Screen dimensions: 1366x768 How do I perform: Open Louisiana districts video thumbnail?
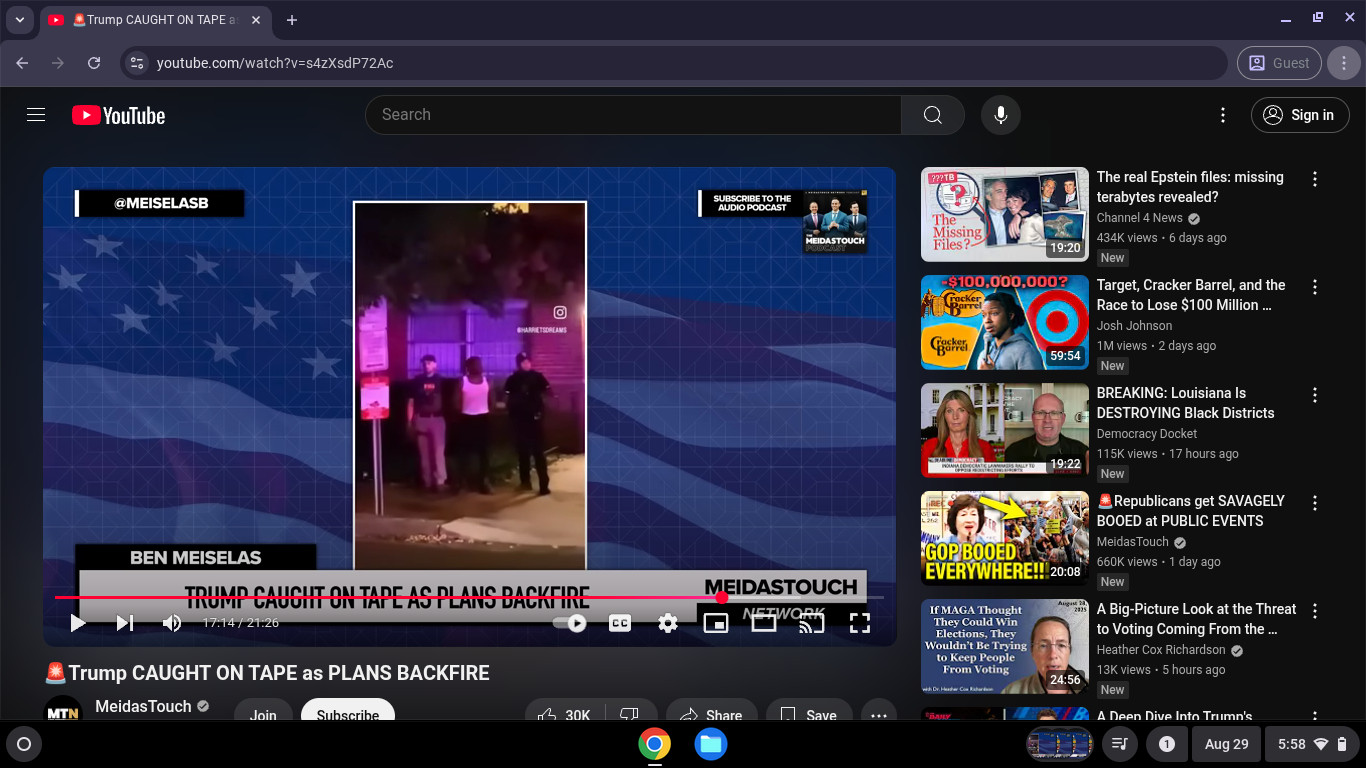point(1005,430)
